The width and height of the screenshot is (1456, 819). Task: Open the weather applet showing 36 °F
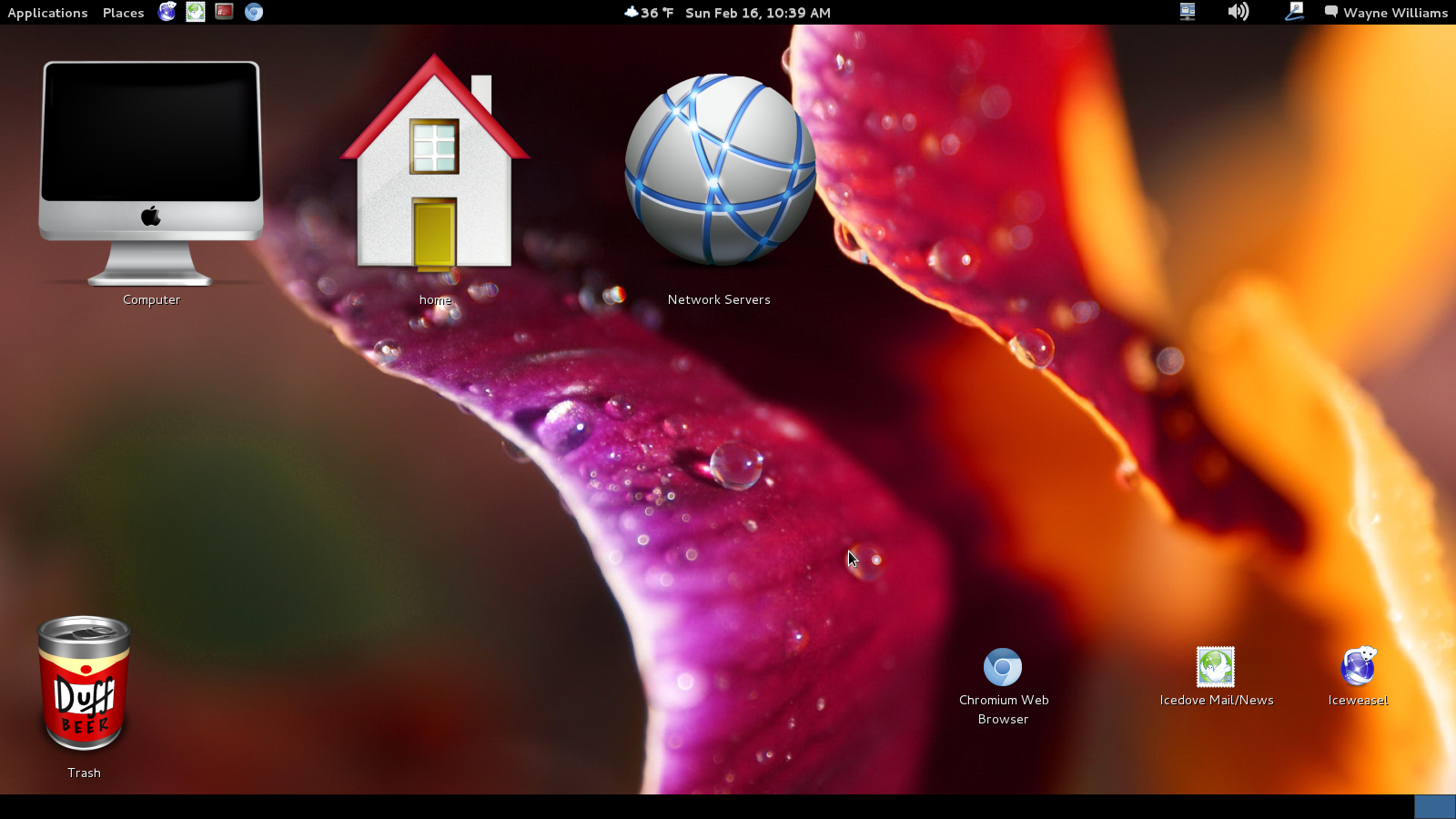click(649, 13)
